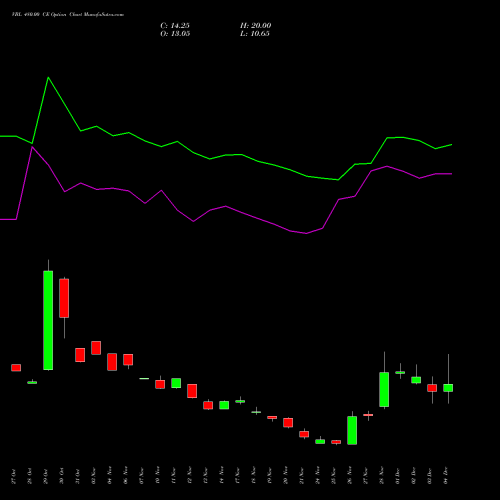Image resolution: width=500 pixels, height=500 pixels.
Task: Select the red candle for 20 Nov
Action: coord(288,423)
